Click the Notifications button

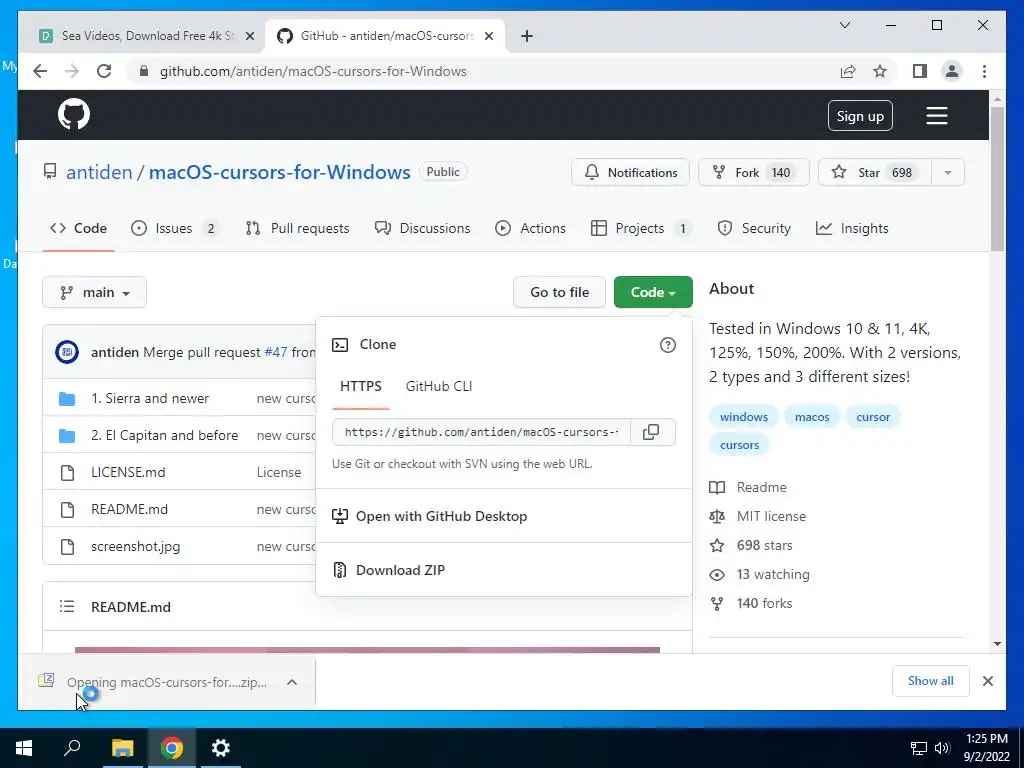click(x=630, y=172)
